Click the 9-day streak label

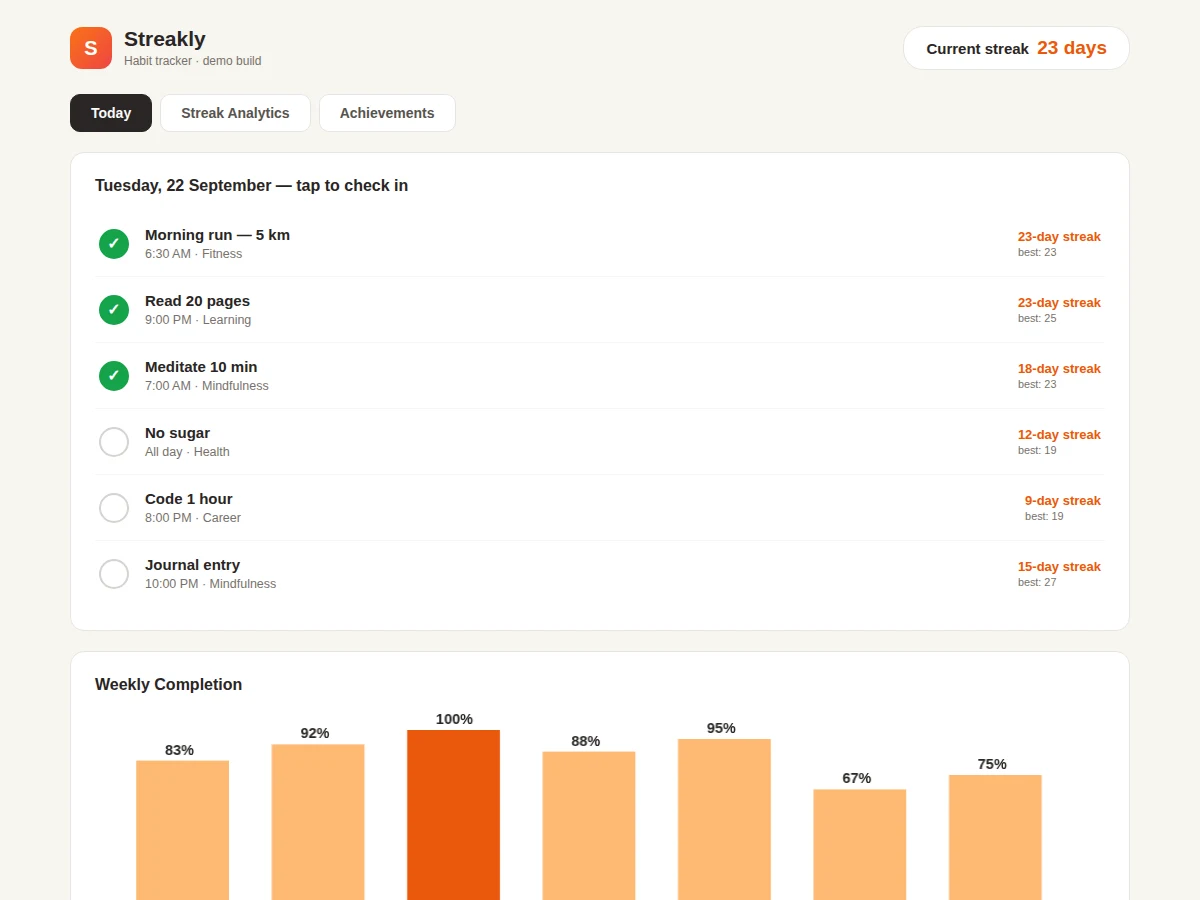[1063, 501]
